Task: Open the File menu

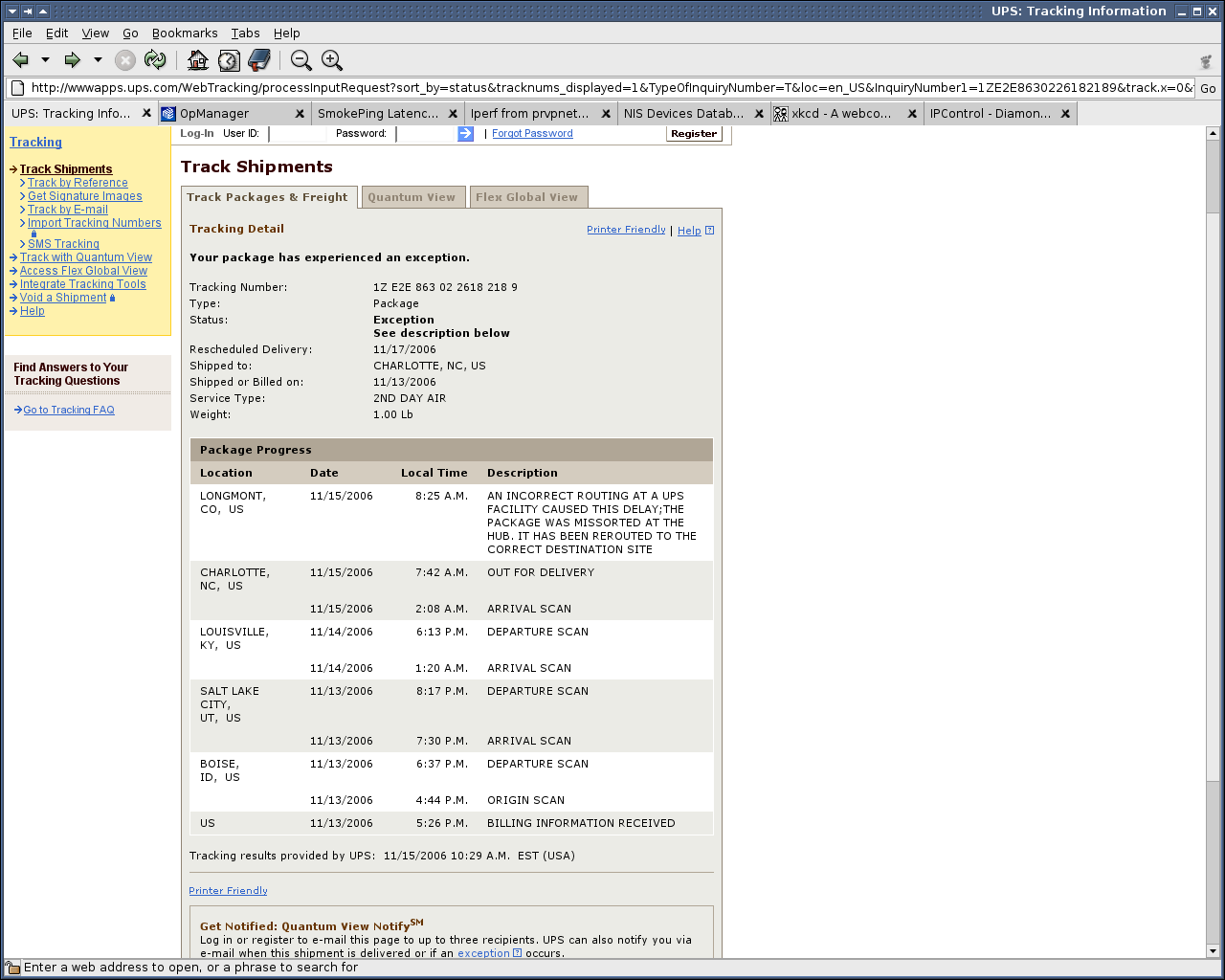Action: click(x=22, y=33)
